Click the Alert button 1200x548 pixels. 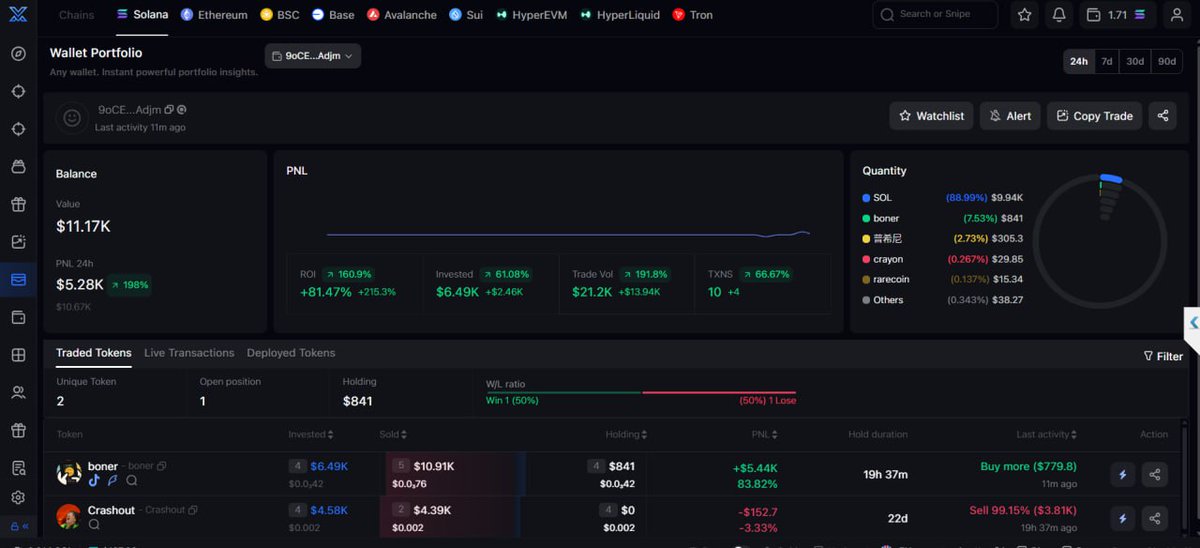pyautogui.click(x=1010, y=116)
